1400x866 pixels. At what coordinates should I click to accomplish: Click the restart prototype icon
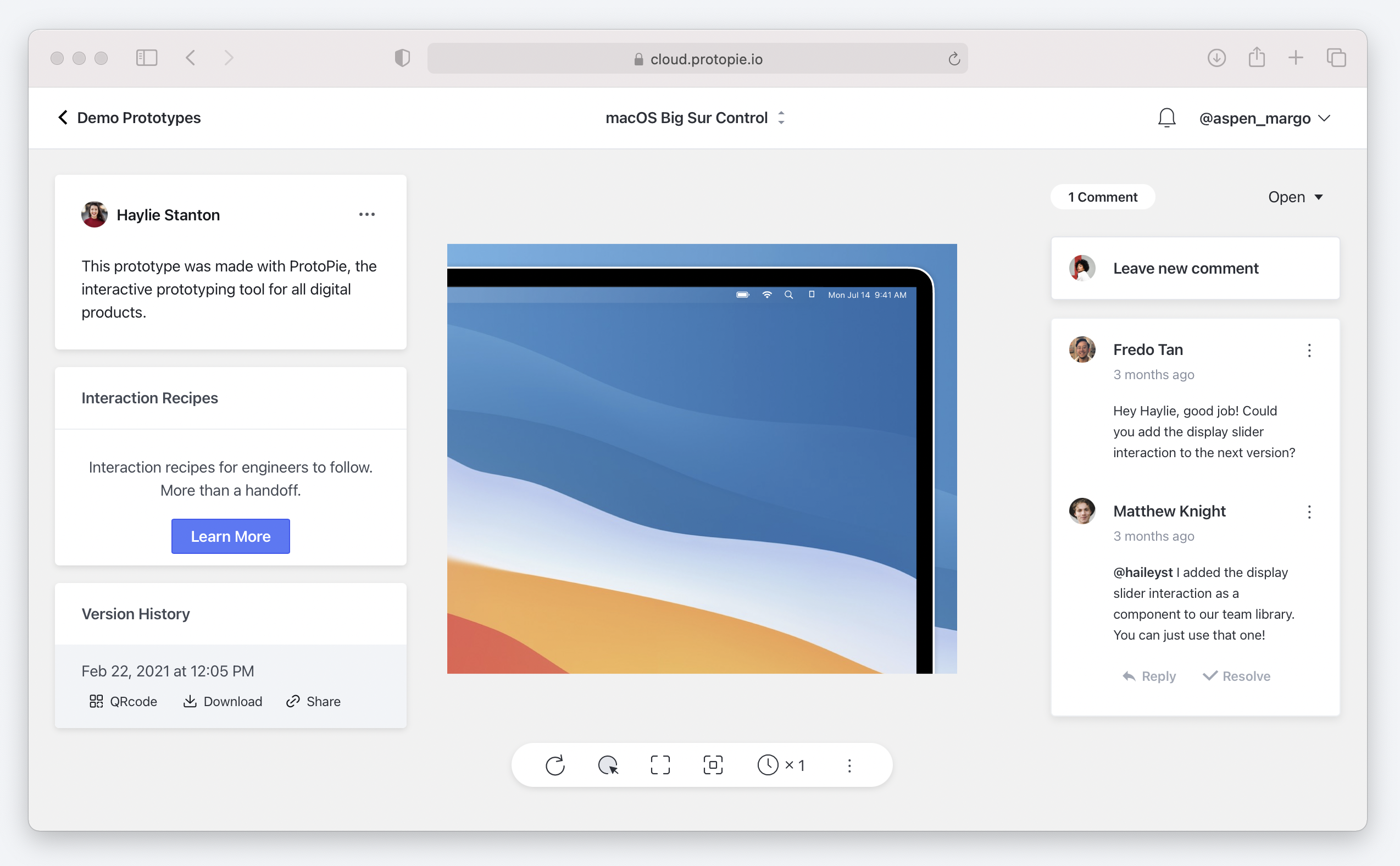[x=555, y=765]
